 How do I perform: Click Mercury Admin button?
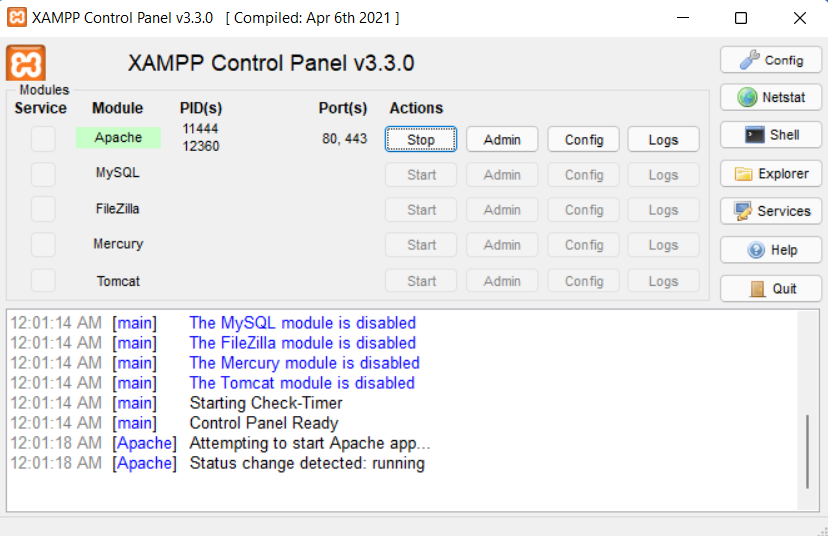[502, 245]
